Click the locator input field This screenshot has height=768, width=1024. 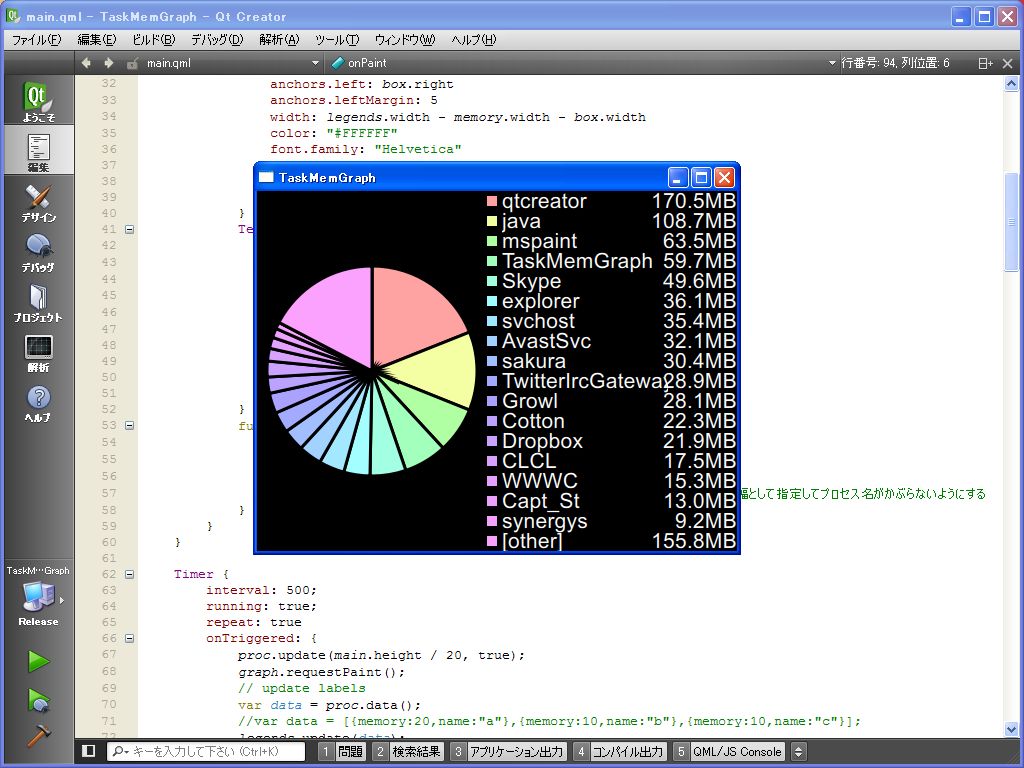(206, 752)
